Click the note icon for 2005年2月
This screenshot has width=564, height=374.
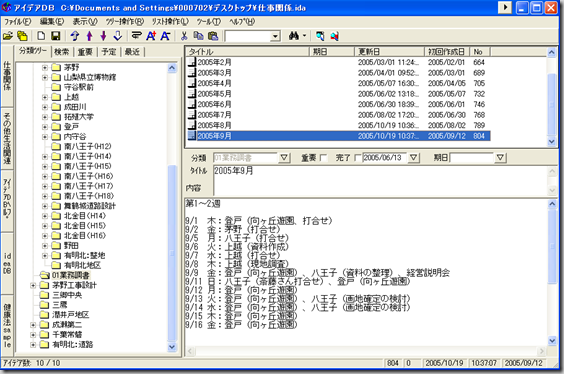(x=192, y=62)
